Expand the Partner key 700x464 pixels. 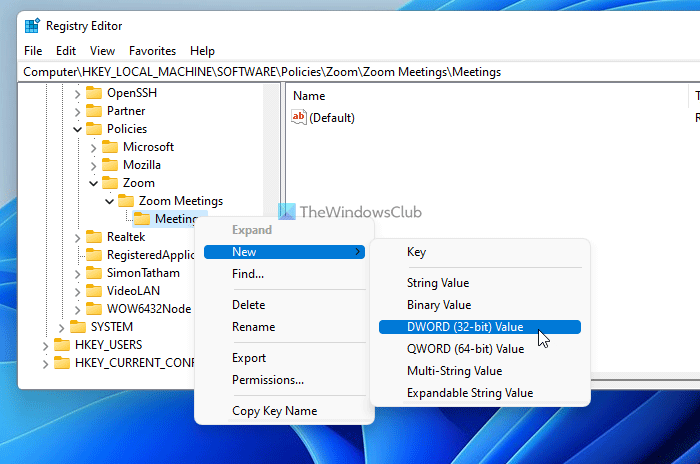point(77,112)
